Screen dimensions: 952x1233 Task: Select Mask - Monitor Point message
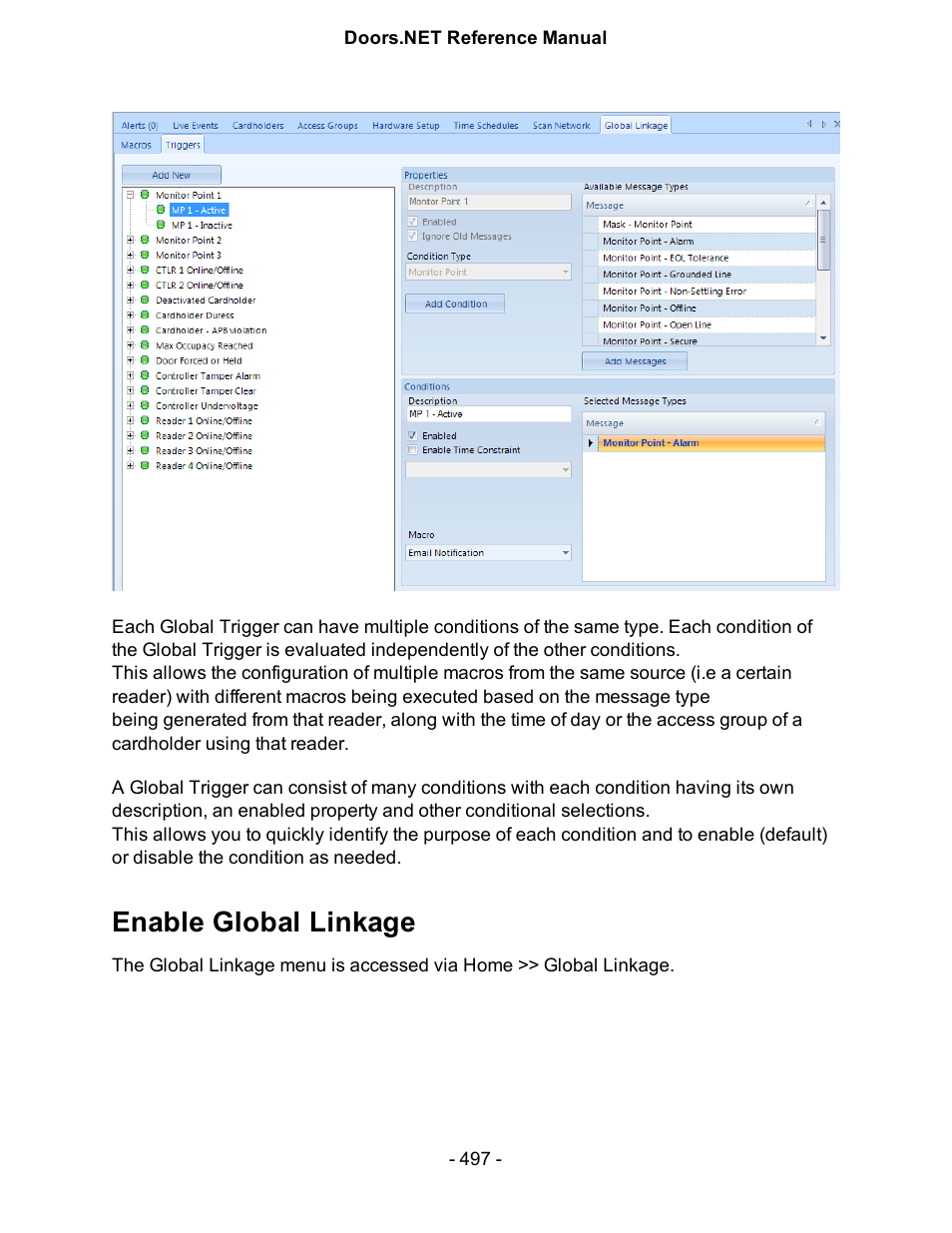[x=707, y=225]
